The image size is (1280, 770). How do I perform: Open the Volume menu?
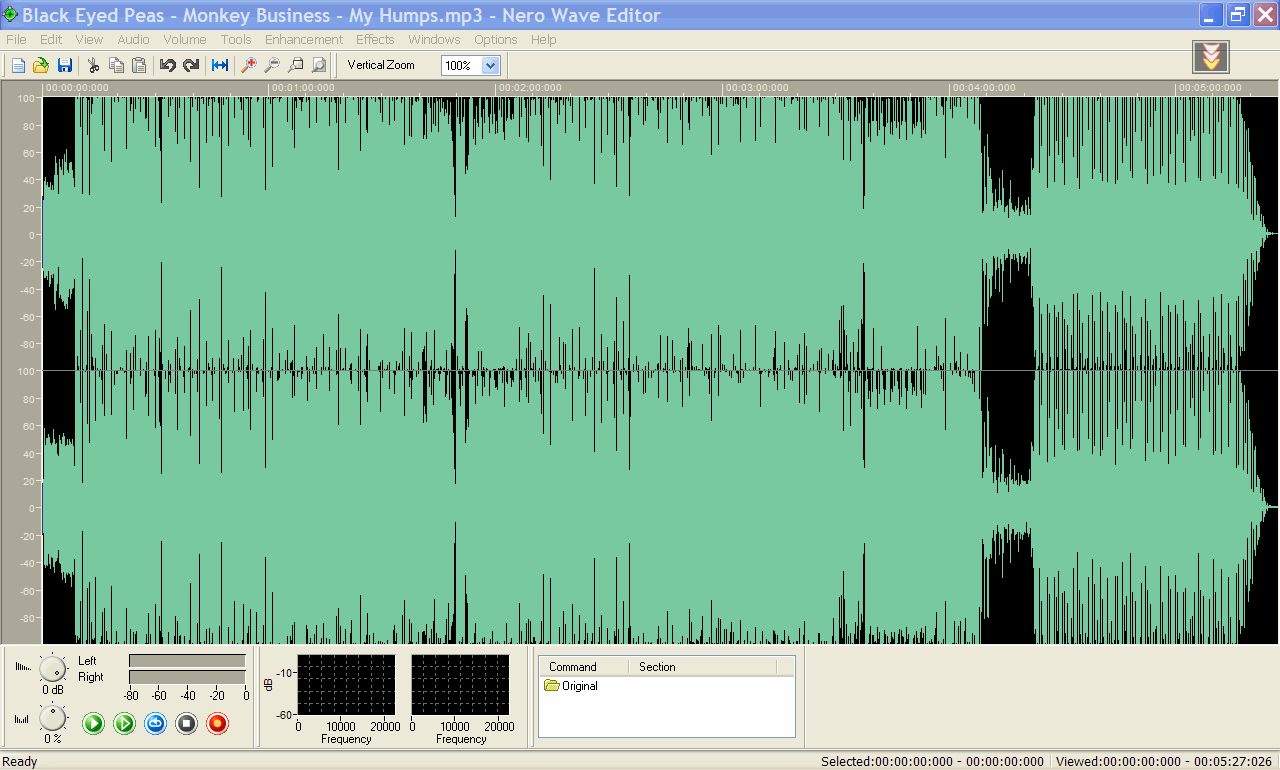(185, 40)
